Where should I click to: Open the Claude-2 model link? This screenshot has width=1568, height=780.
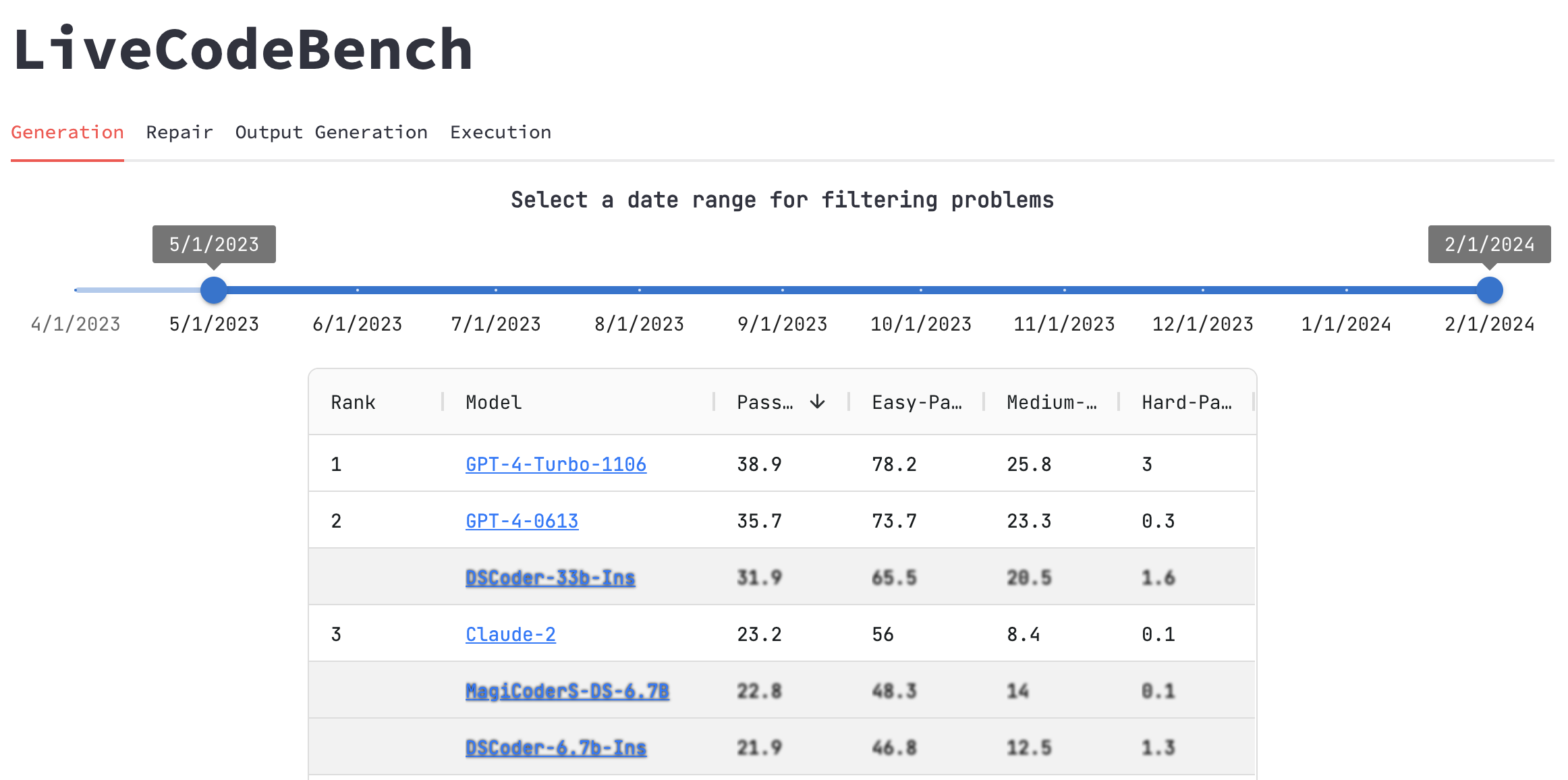[x=510, y=634]
